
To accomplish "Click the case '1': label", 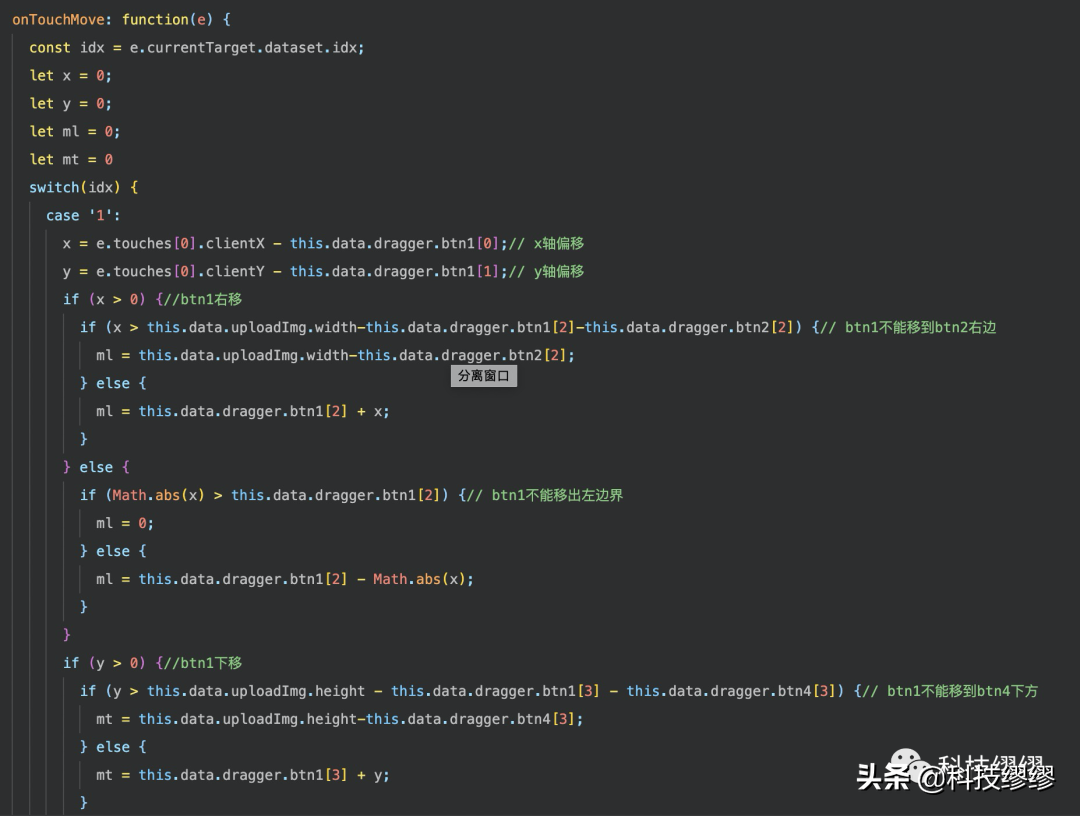I will tap(83, 215).
